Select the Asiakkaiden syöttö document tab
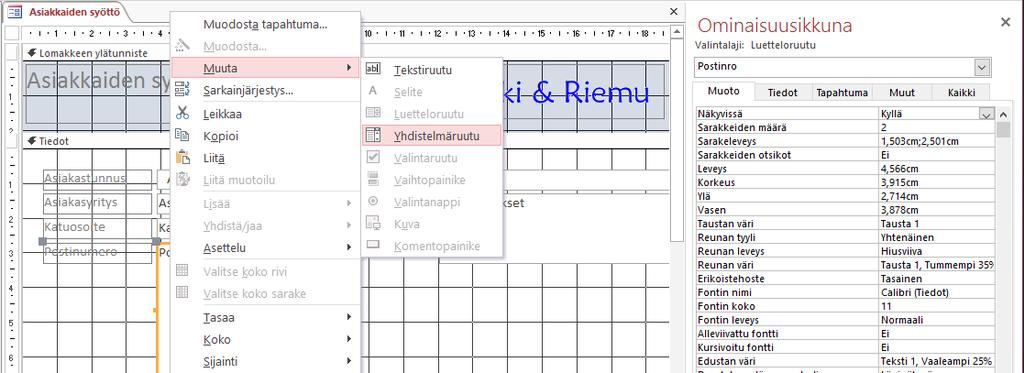Image resolution: width=1024 pixels, height=373 pixels. (68, 12)
